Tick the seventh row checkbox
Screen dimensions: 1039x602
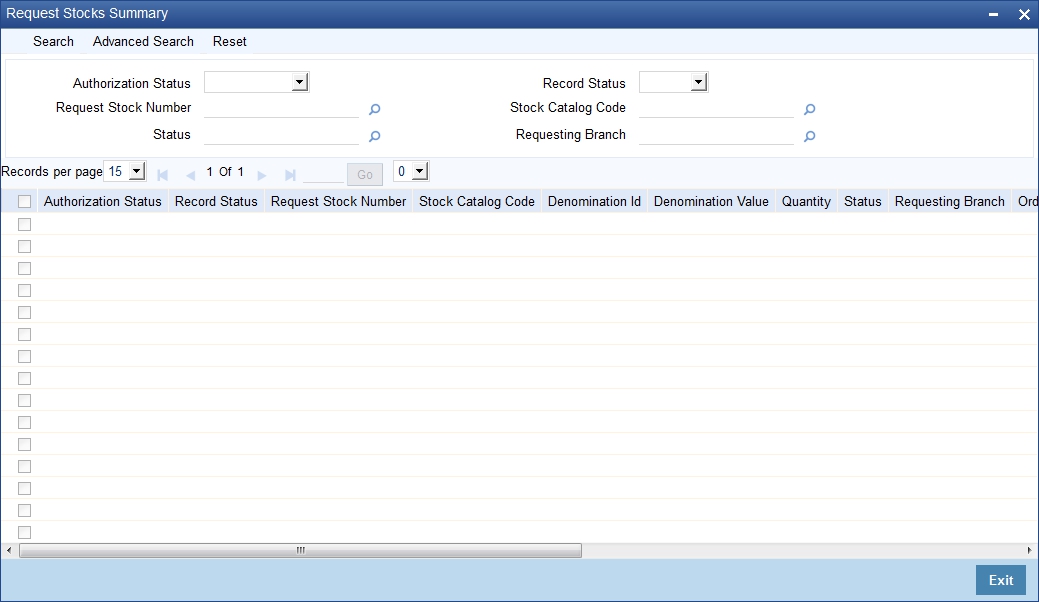click(25, 356)
